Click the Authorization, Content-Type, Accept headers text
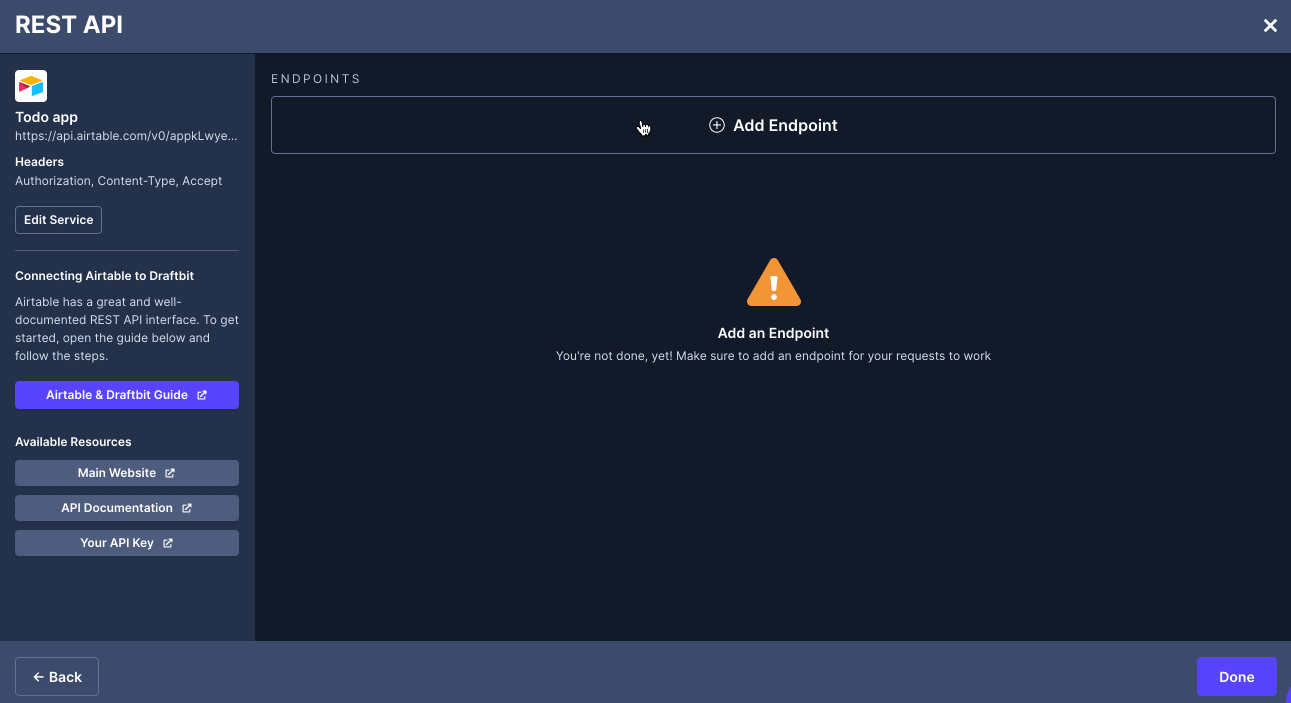This screenshot has width=1291, height=703. (x=119, y=181)
